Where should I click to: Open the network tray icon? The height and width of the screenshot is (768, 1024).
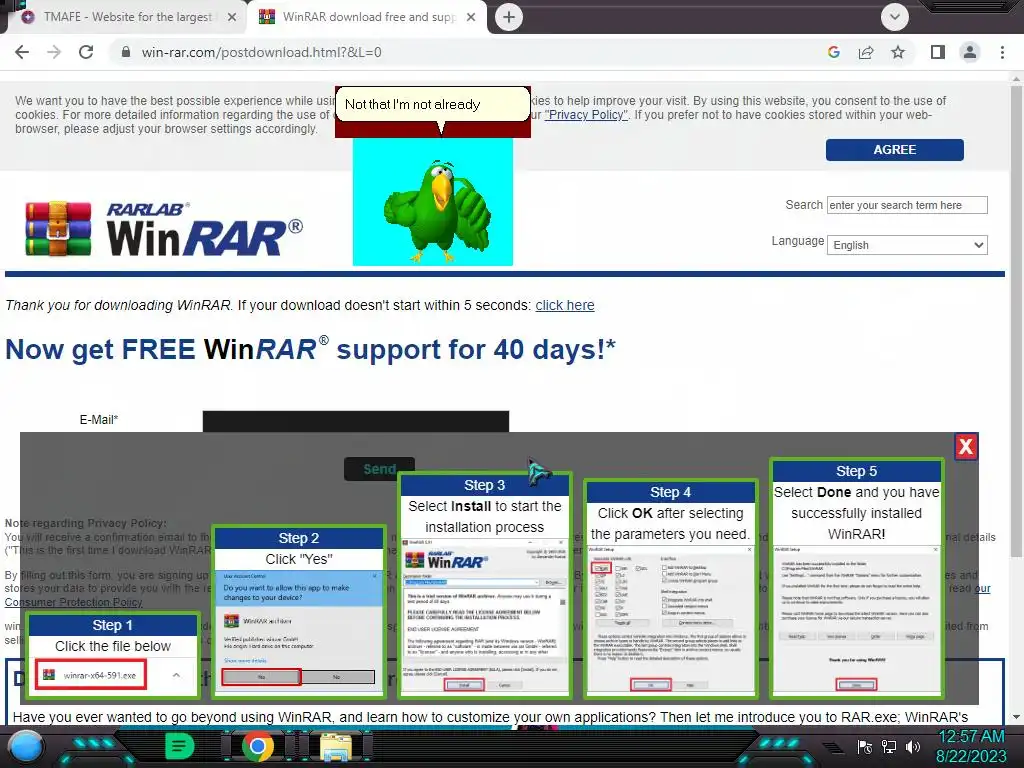(889, 747)
